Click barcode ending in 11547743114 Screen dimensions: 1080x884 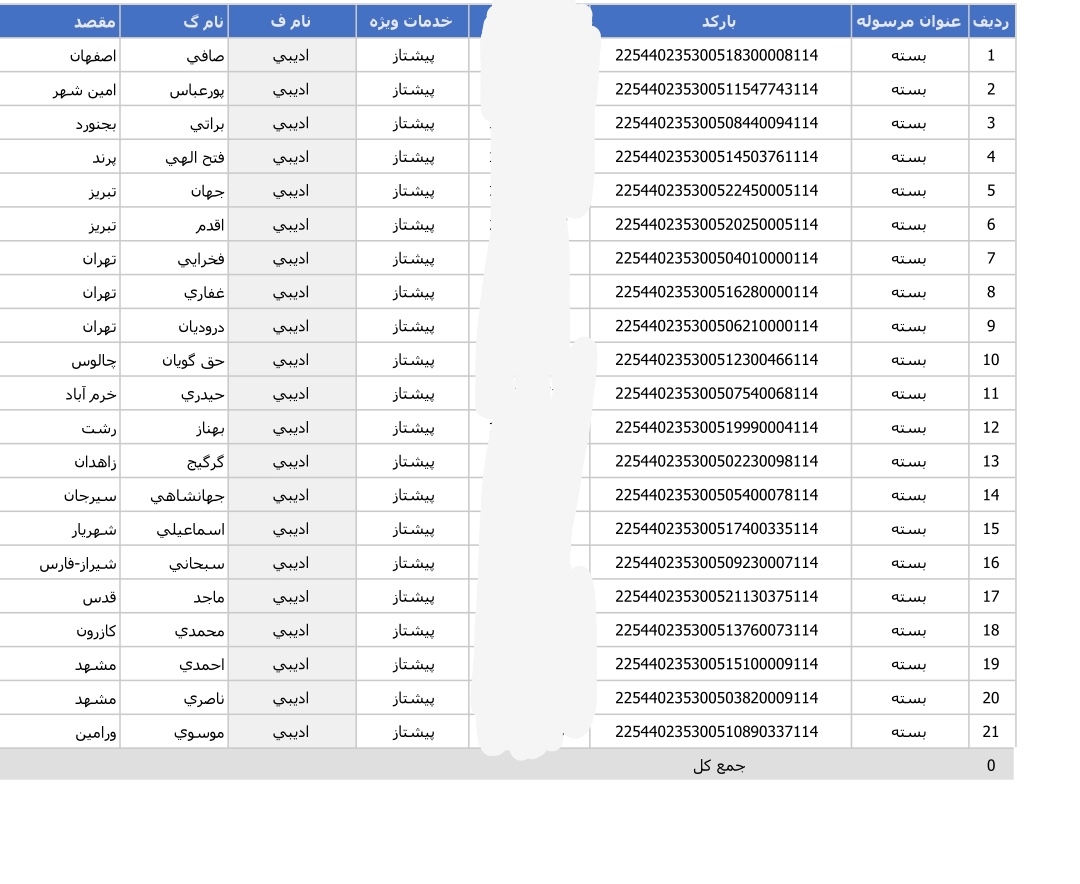coord(716,90)
